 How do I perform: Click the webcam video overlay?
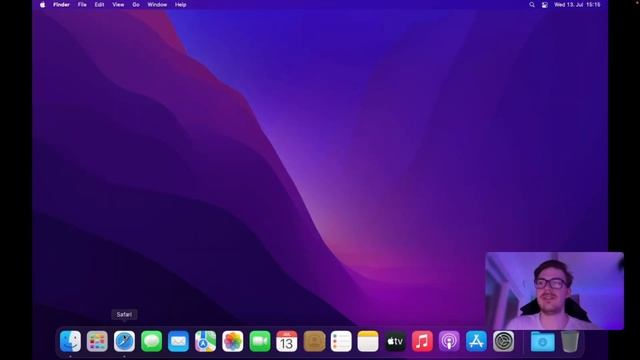coord(554,291)
